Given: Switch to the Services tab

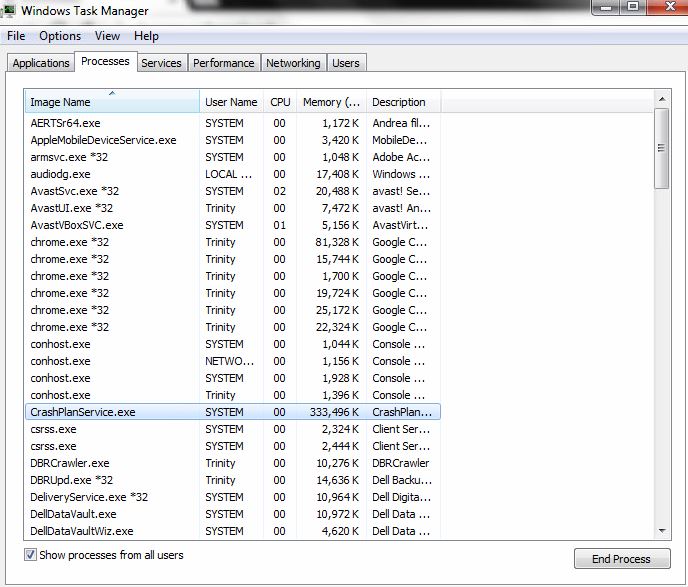Looking at the screenshot, I should pos(161,63).
